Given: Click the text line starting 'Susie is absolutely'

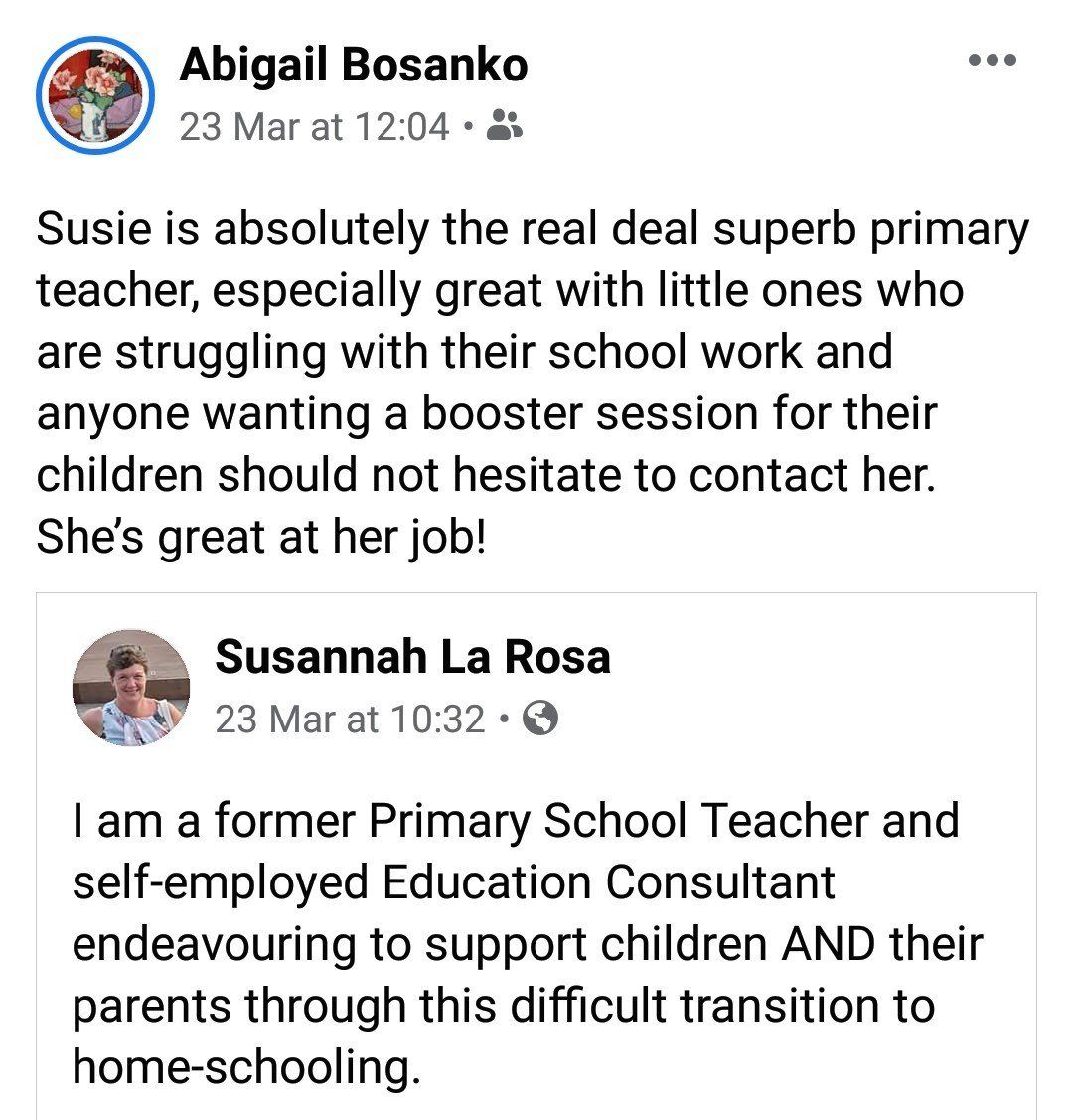Looking at the screenshot, I should (533, 230).
